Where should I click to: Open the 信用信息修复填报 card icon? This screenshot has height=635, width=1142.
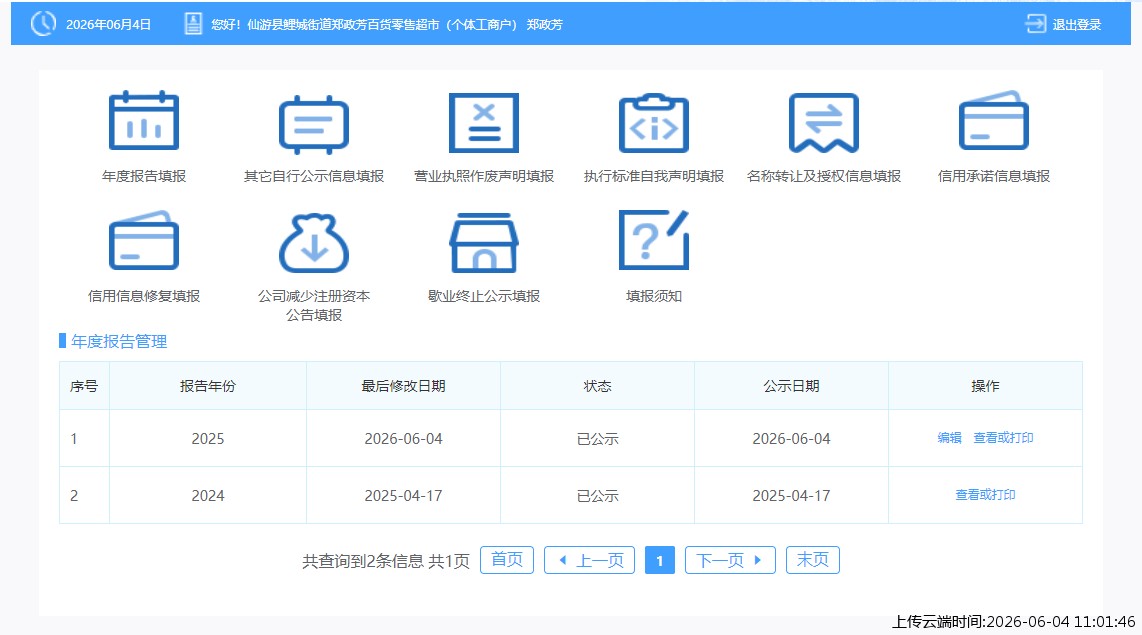[x=143, y=241]
